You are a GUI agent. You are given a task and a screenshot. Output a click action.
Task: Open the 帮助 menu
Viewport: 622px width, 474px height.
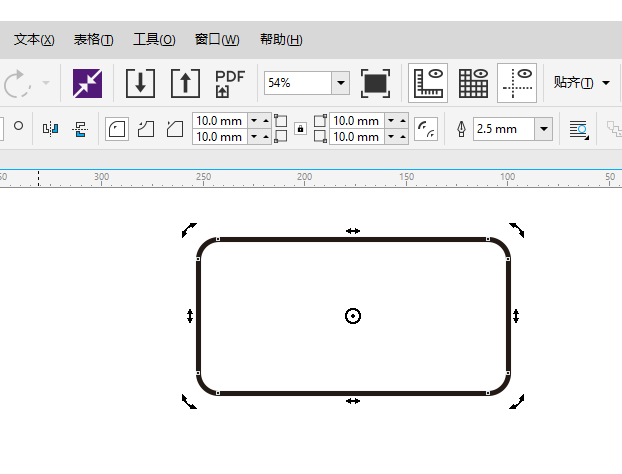pos(280,39)
